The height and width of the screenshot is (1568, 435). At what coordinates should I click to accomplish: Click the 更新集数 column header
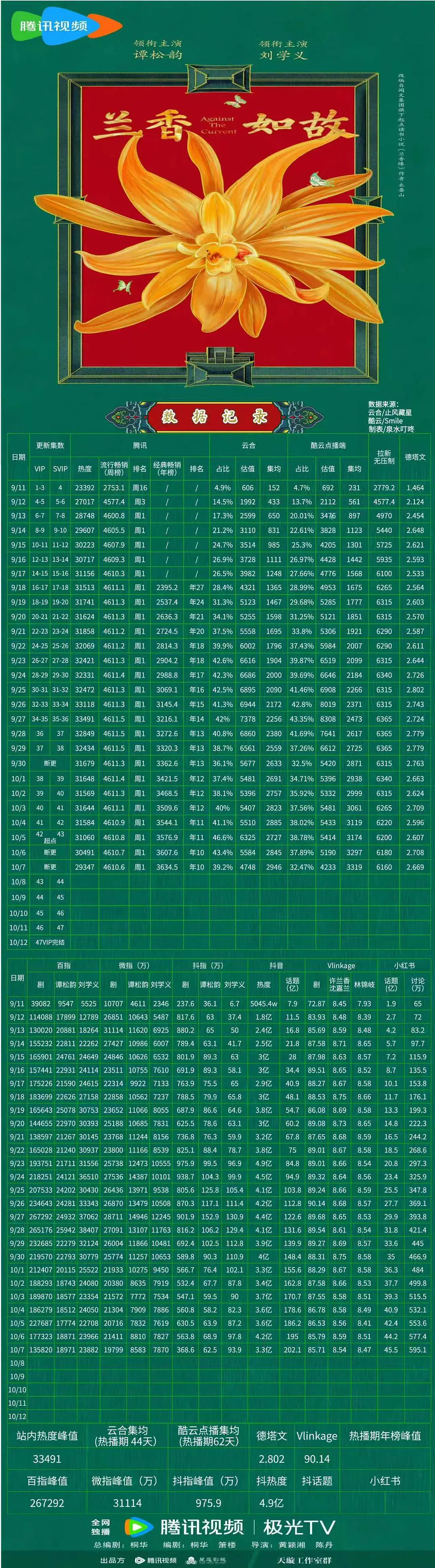tap(50, 445)
